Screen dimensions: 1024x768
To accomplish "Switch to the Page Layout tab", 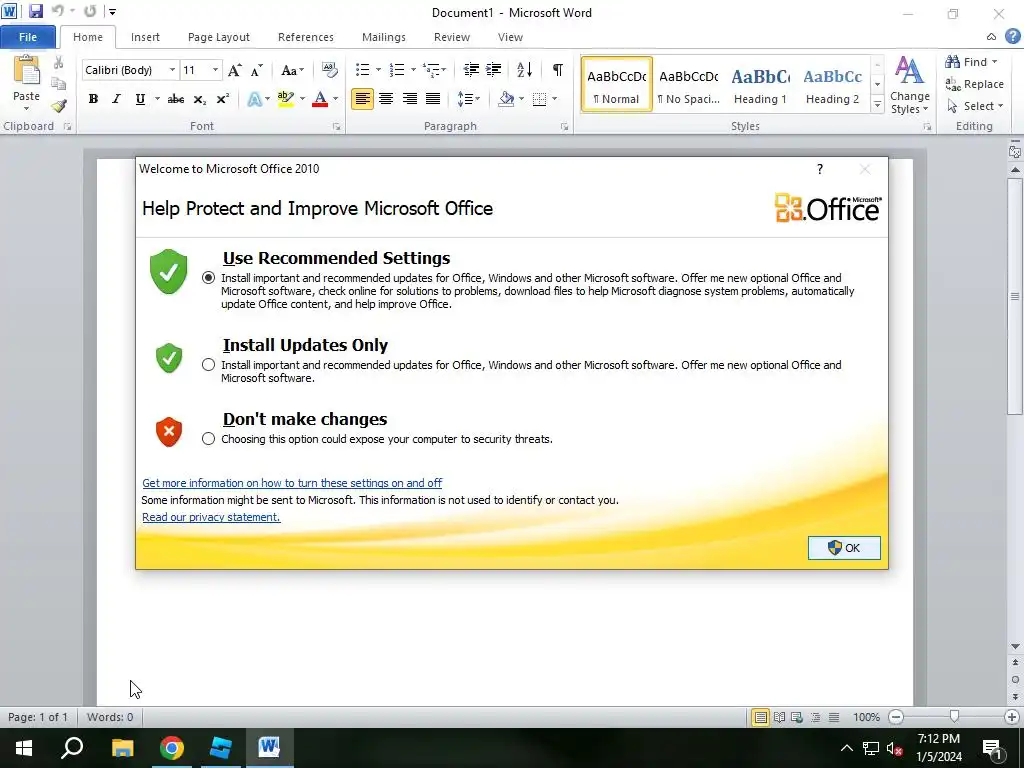I will point(219,37).
